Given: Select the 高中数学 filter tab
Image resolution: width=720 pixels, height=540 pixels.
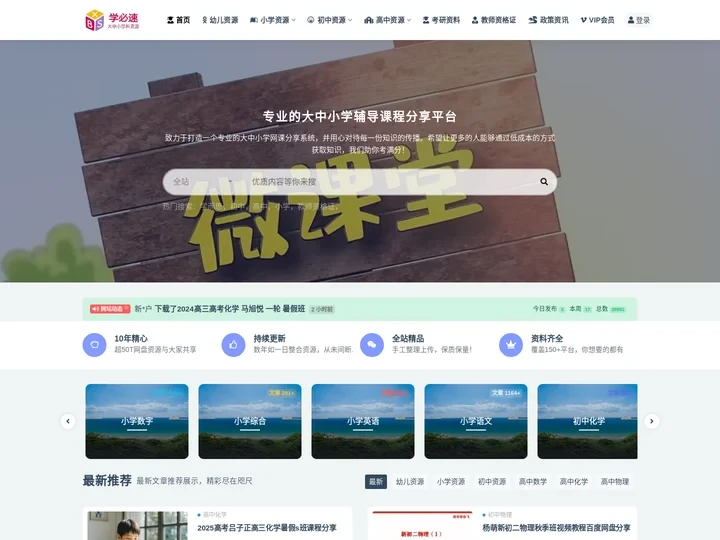Looking at the screenshot, I should click(x=533, y=482).
